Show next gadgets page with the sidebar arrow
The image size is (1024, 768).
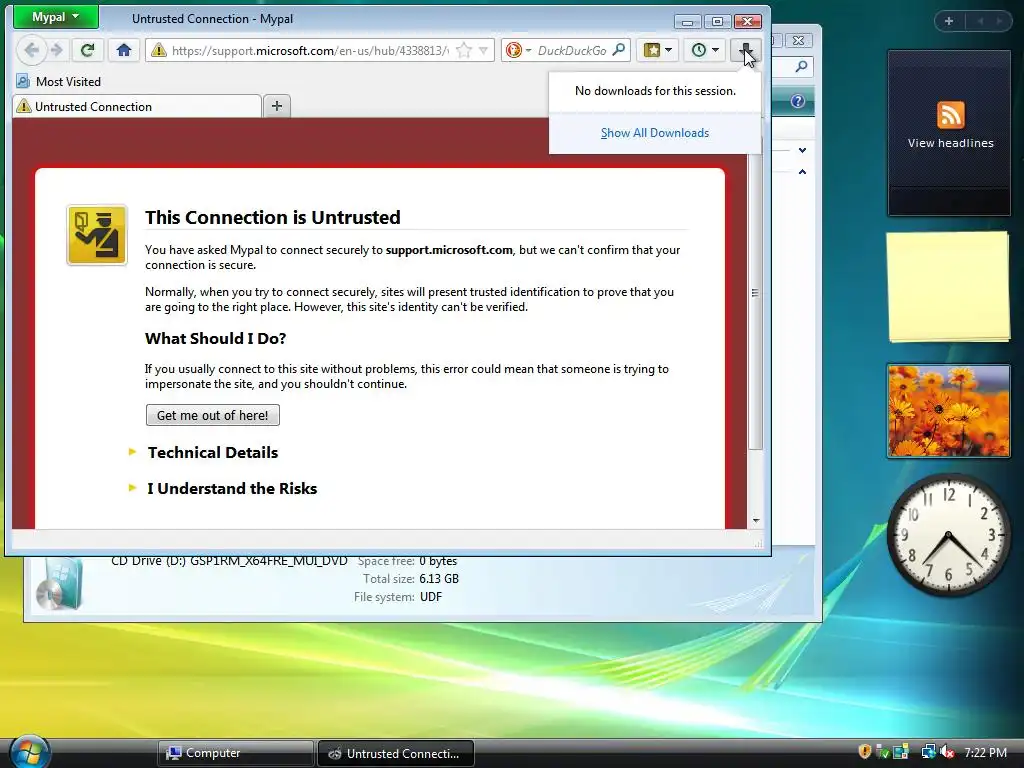tap(999, 21)
